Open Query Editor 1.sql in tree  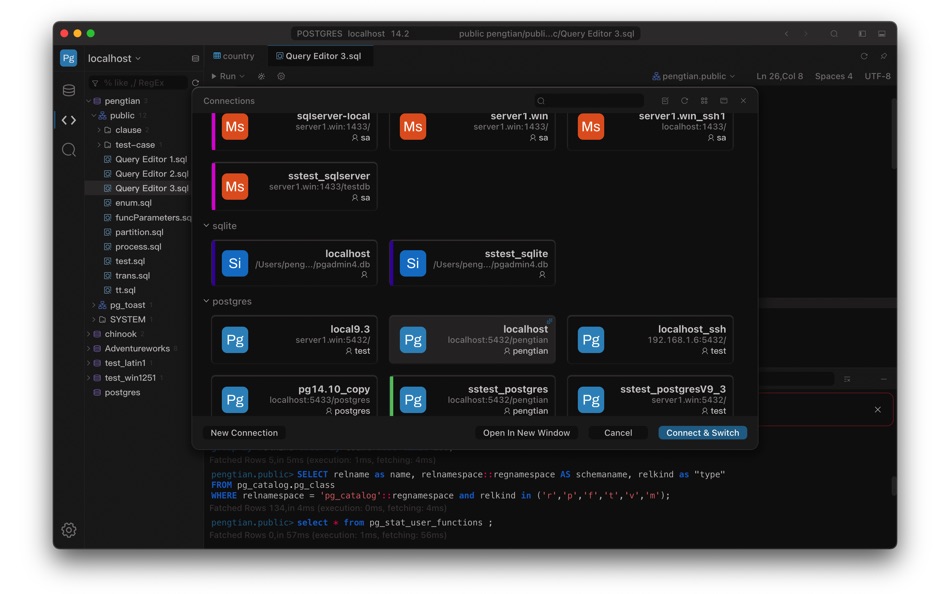(151, 159)
